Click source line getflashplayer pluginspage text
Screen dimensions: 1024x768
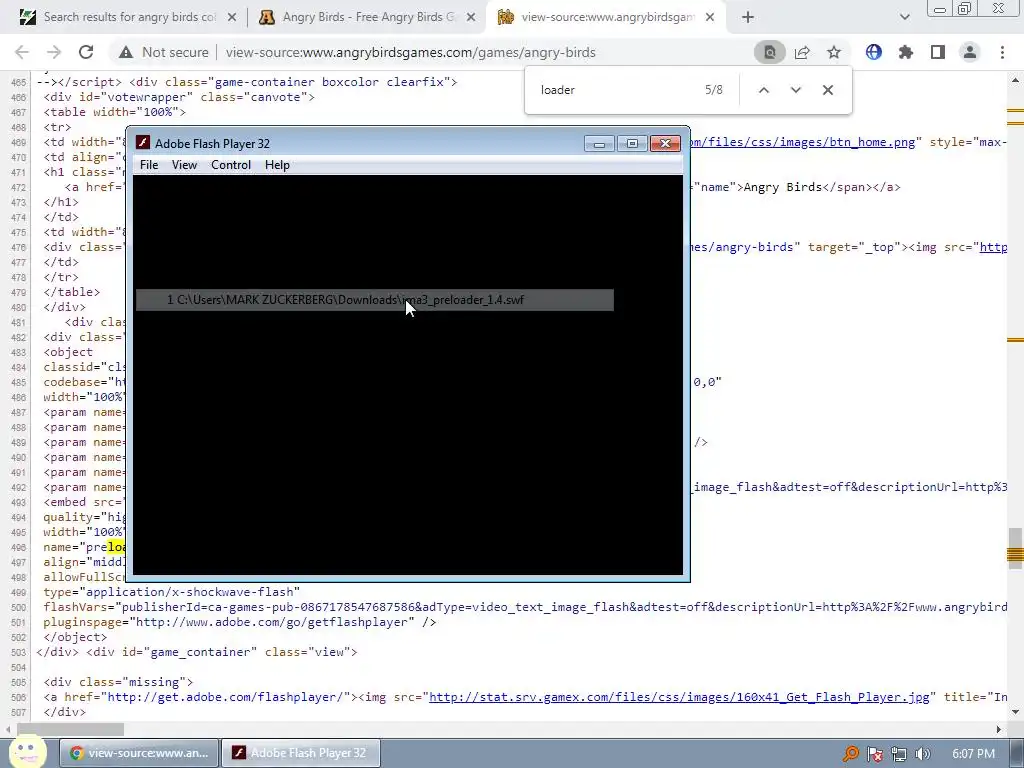(240, 622)
